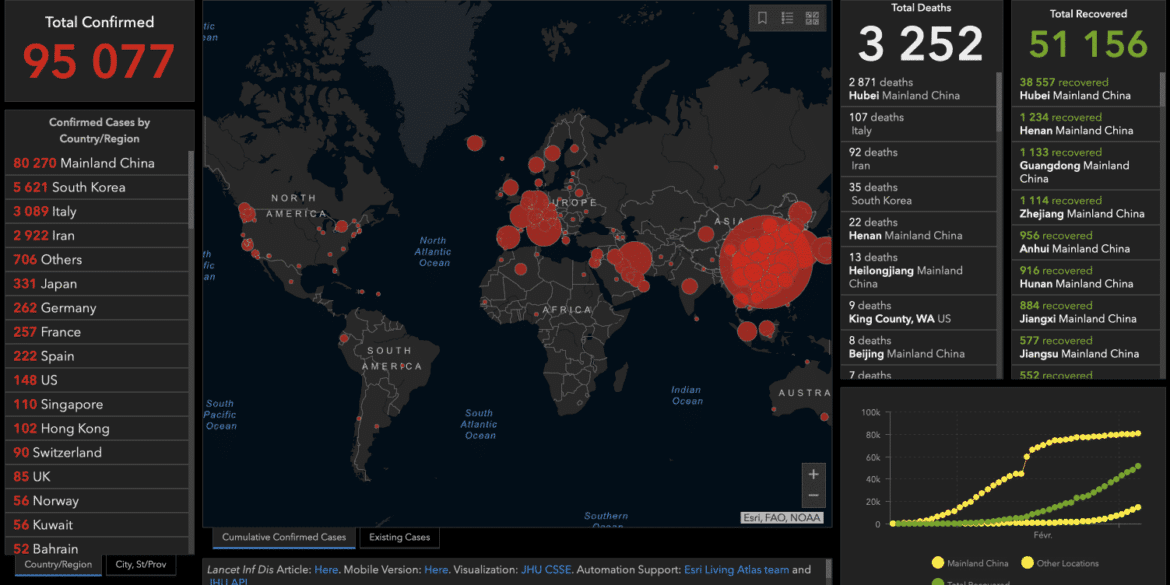Screen dimensions: 1170x585
Task: Switch to the Existing Cases tab
Action: click(x=399, y=537)
